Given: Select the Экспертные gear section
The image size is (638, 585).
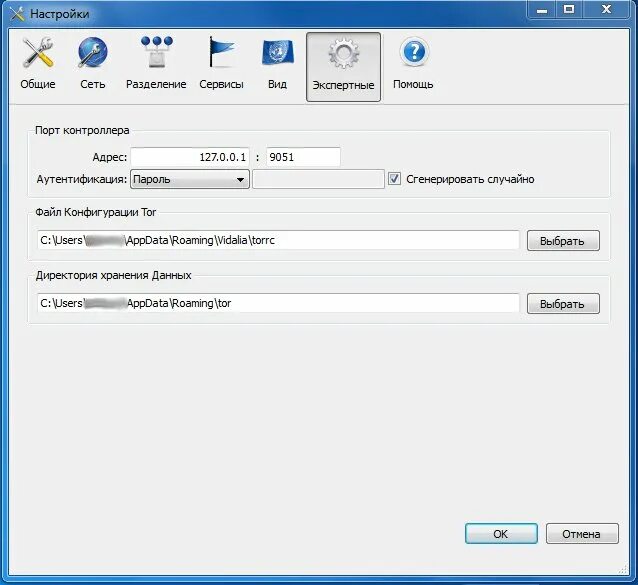Looking at the screenshot, I should [x=343, y=67].
